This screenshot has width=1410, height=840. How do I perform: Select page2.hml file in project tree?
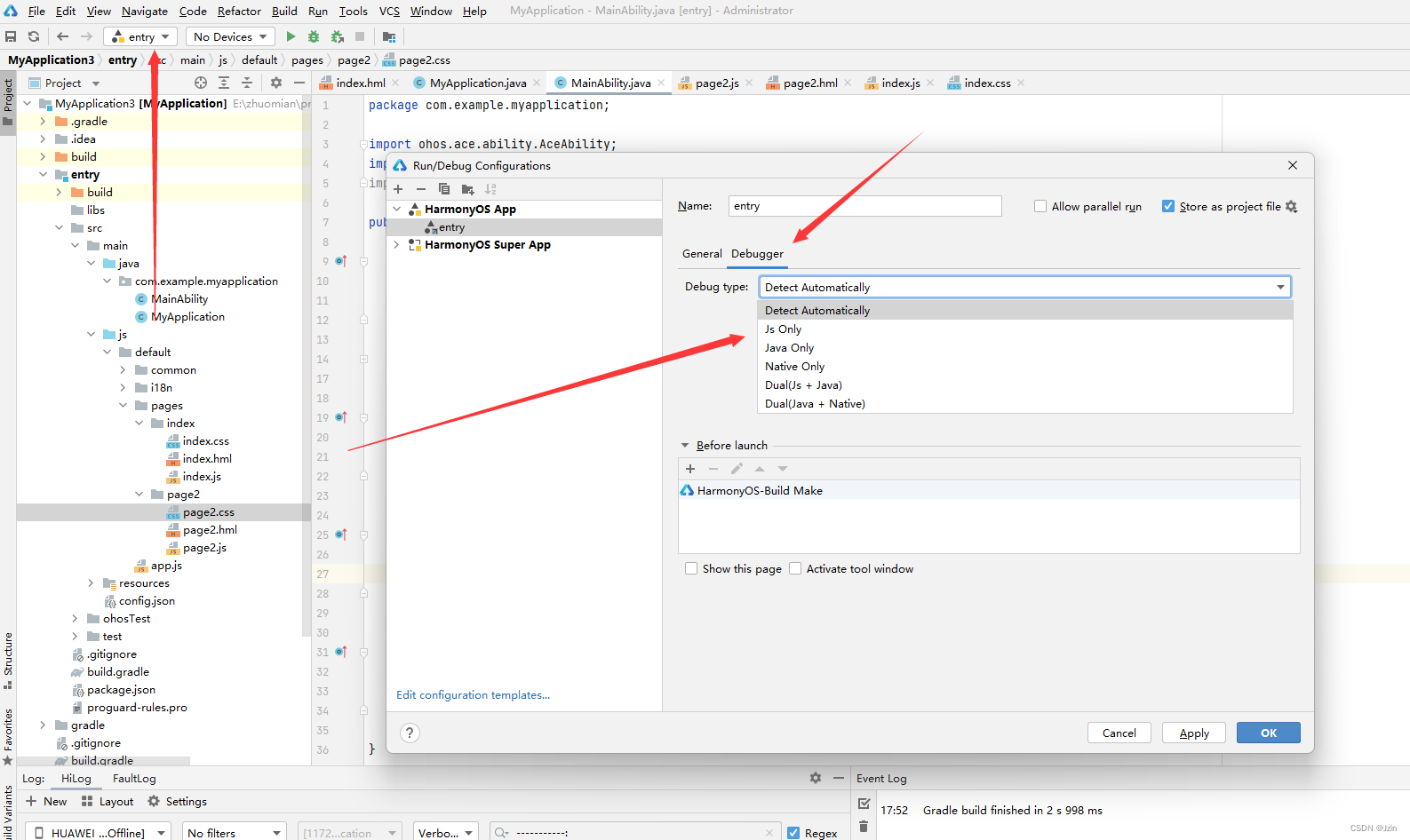(x=210, y=529)
